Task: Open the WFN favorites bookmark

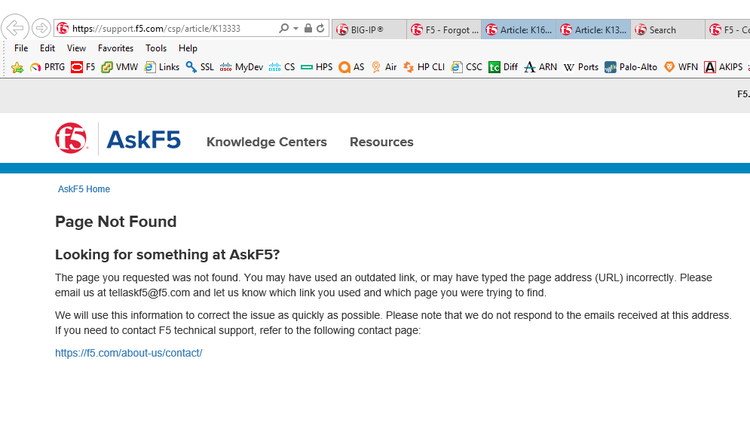Action: (x=682, y=67)
